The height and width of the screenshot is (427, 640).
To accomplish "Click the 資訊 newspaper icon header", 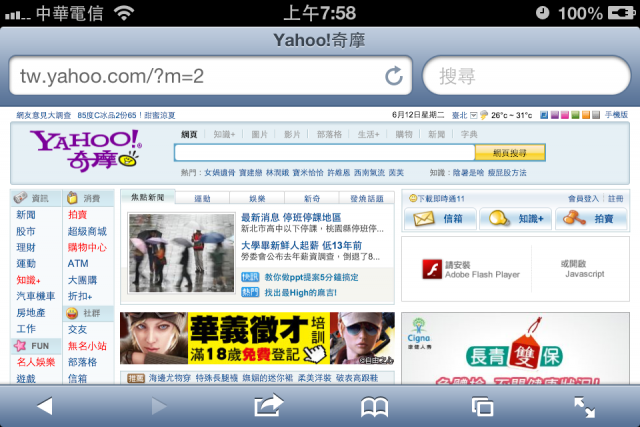I will coord(20,198).
